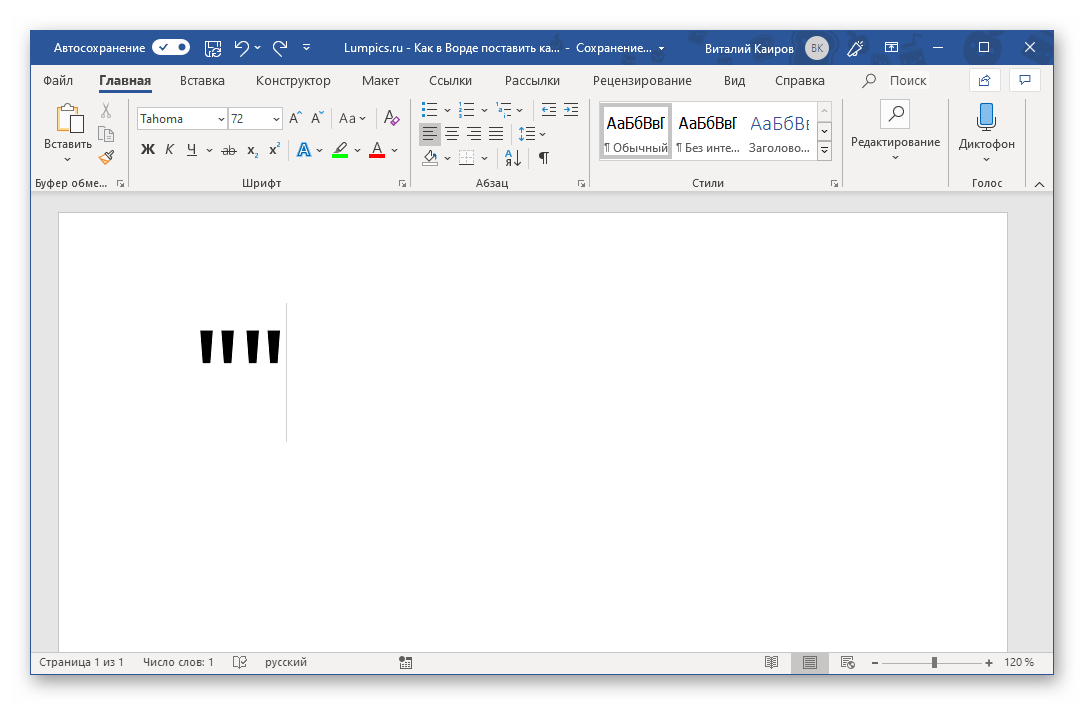Click the Share icon button
The width and height of the screenshot is (1084, 705).
[984, 80]
